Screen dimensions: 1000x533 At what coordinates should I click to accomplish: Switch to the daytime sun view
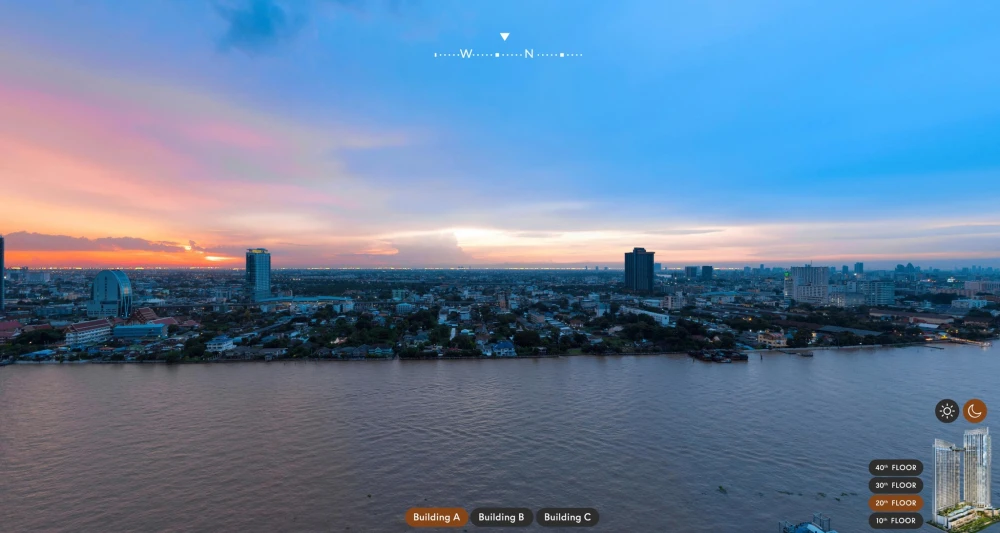(947, 411)
